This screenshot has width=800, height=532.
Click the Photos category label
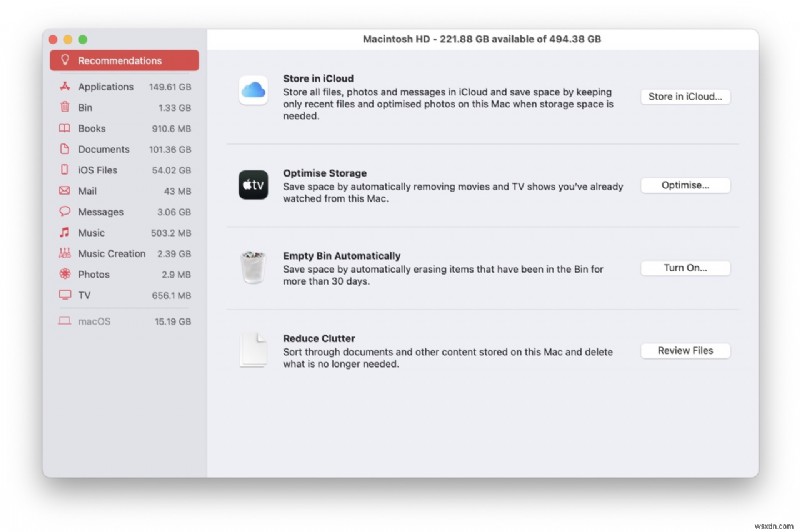point(94,274)
